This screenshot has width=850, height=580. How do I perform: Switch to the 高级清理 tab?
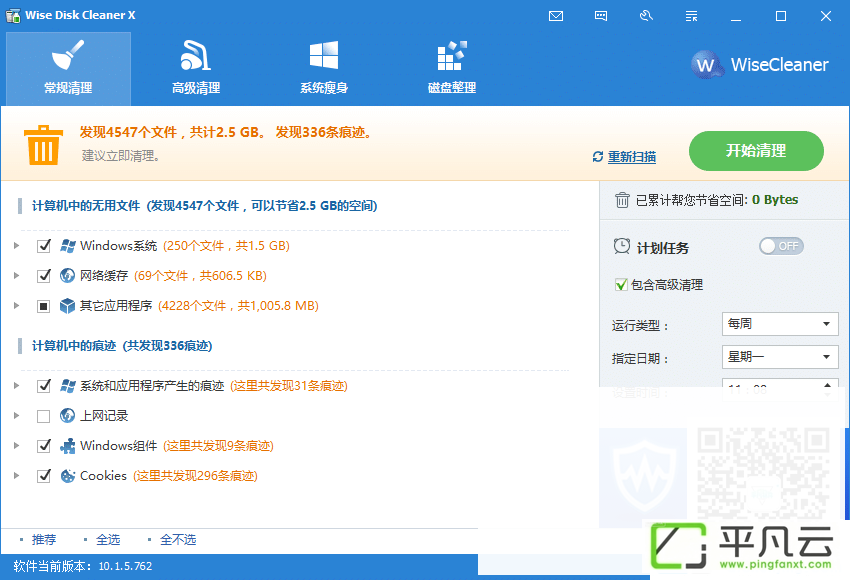(196, 68)
